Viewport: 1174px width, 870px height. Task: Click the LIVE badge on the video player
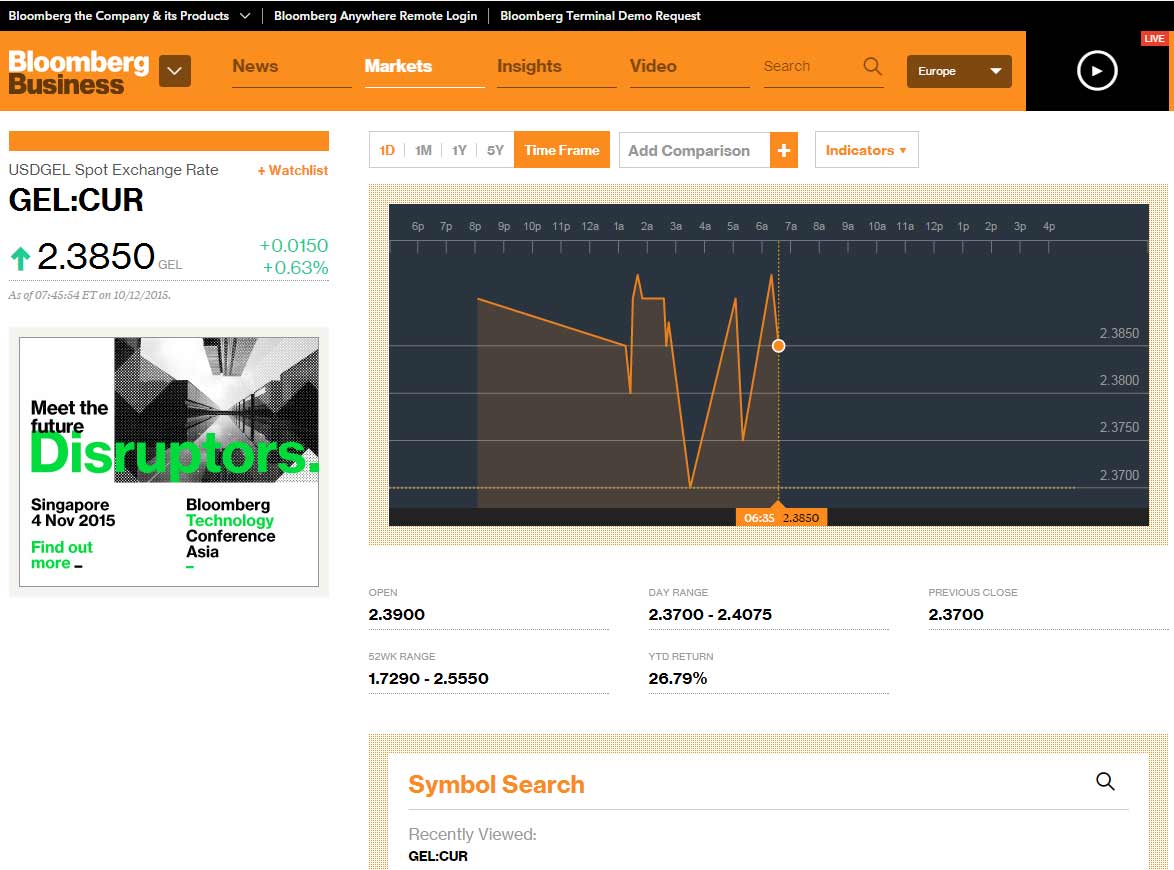[x=1155, y=38]
